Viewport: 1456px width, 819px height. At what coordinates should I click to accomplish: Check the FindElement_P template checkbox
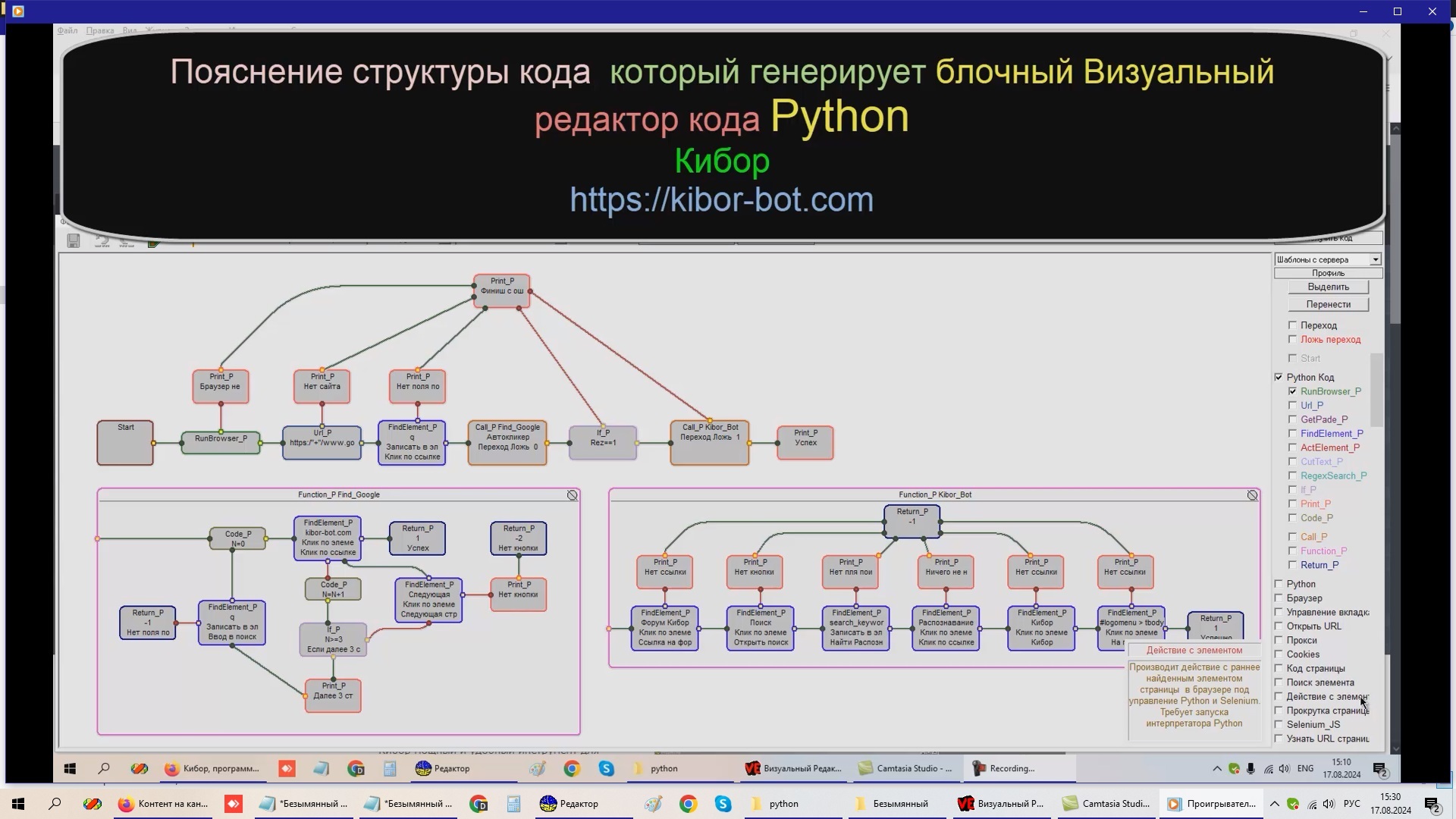tap(1293, 433)
